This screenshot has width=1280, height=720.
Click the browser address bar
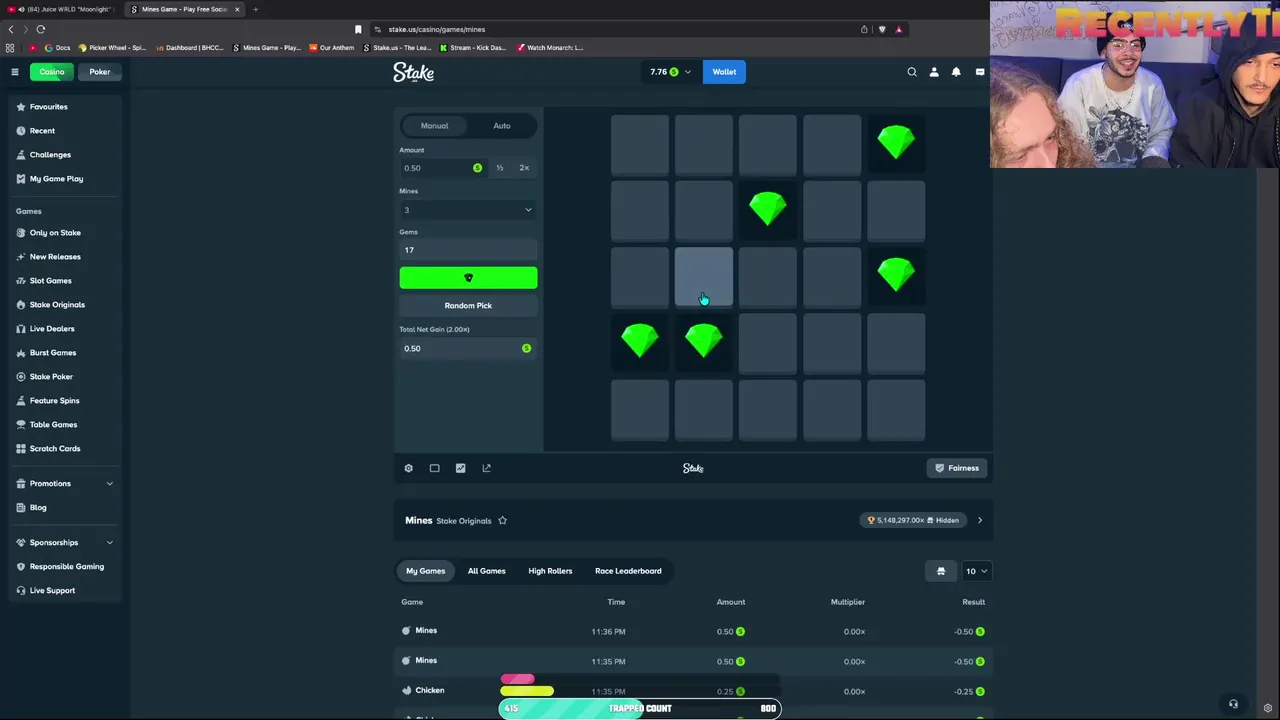620,29
